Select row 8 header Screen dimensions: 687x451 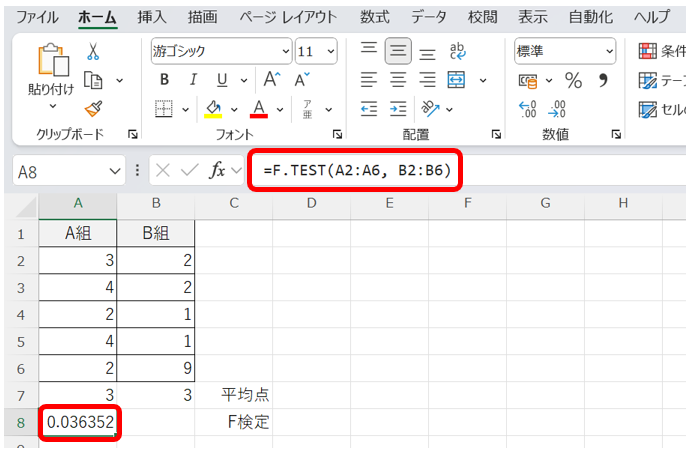[x=21, y=423]
